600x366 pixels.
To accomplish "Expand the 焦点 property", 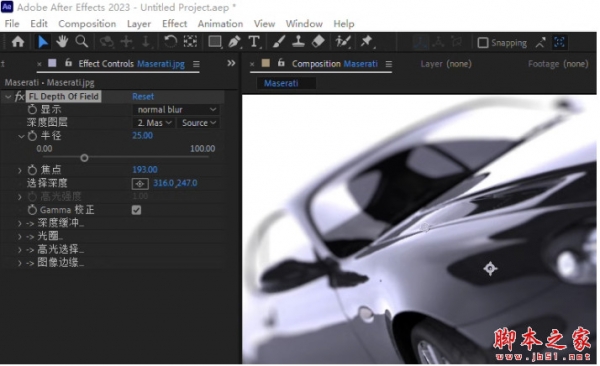I will [x=20, y=170].
